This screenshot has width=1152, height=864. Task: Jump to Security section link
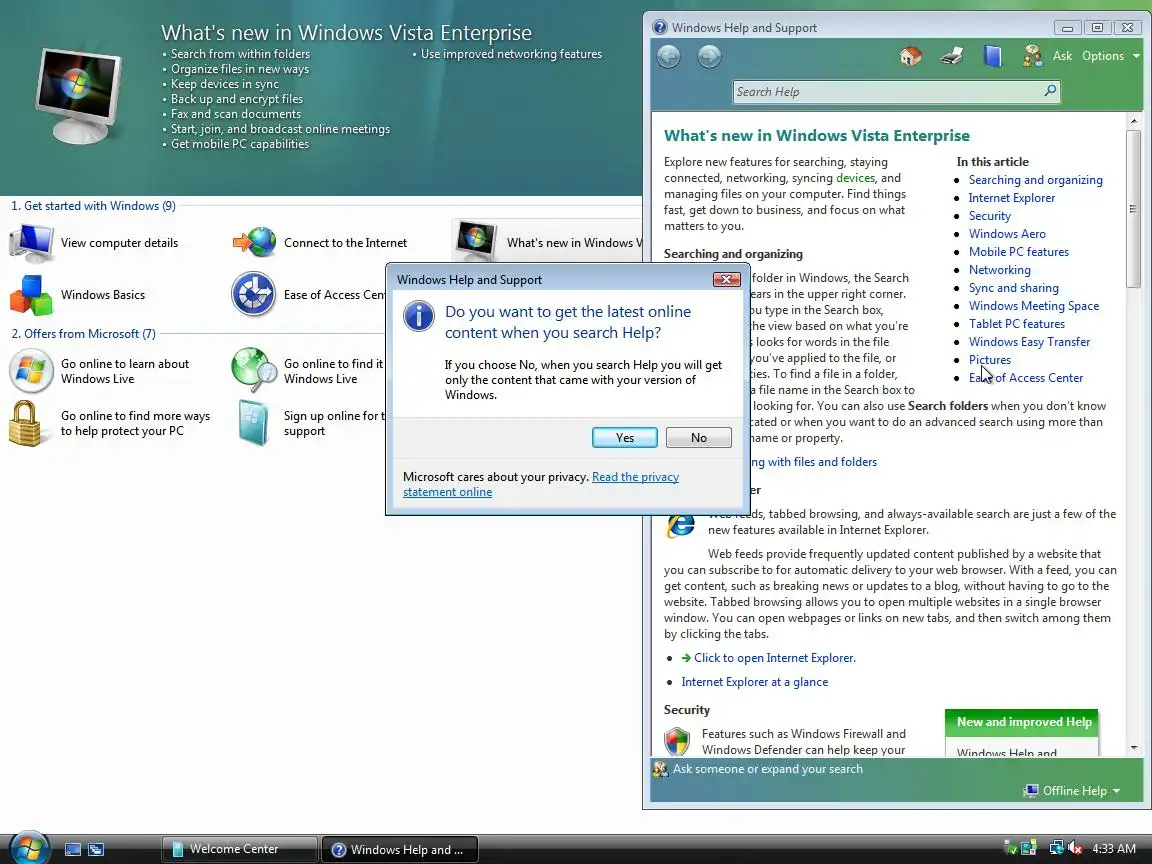pos(990,216)
